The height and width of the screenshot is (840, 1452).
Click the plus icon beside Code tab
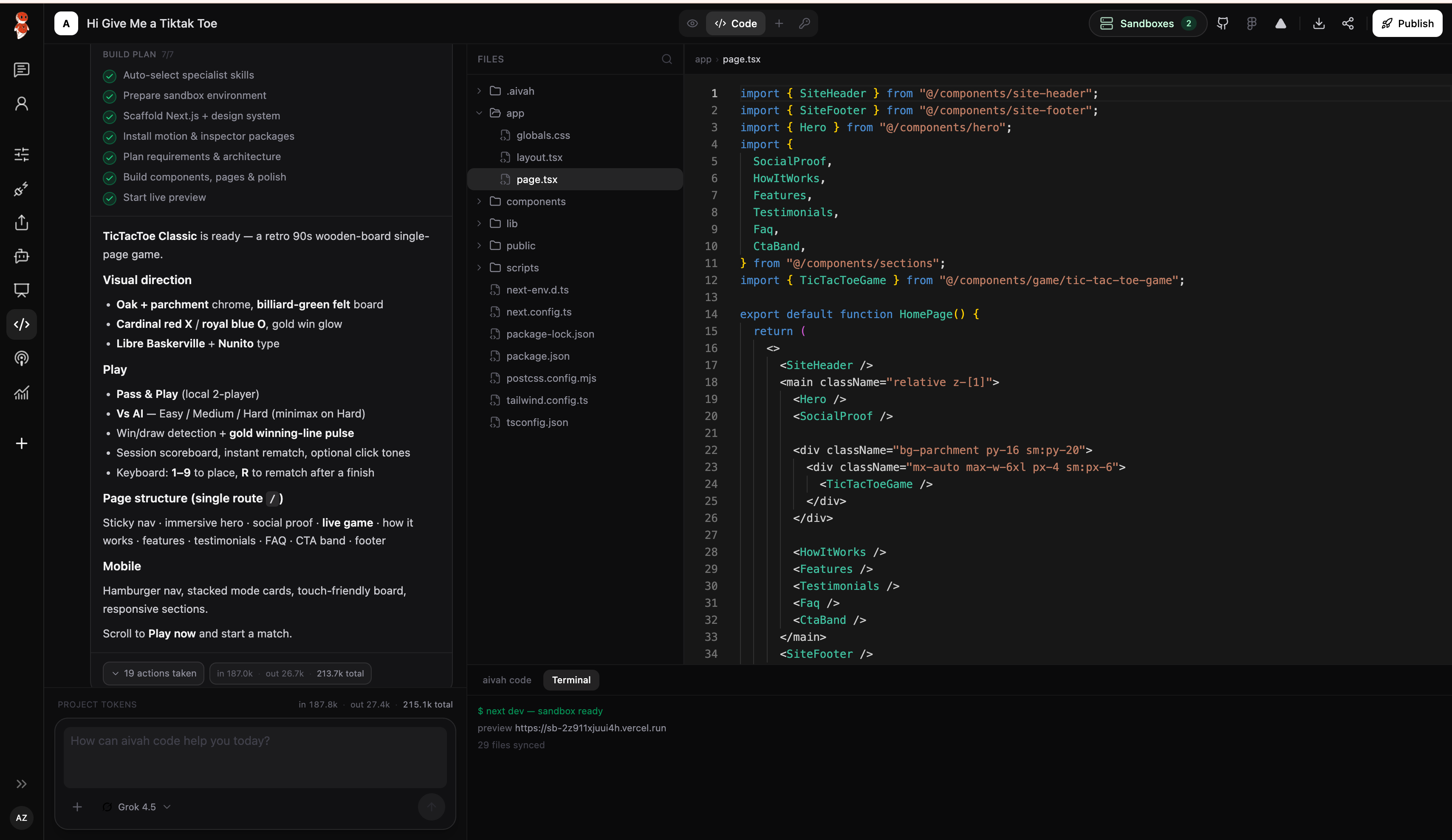pos(779,24)
